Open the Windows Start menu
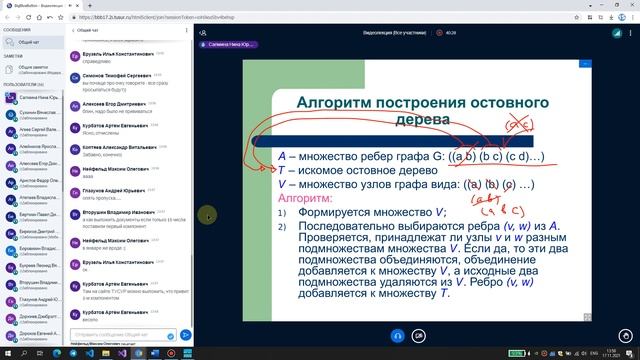The width and height of the screenshot is (640, 360). [8, 353]
